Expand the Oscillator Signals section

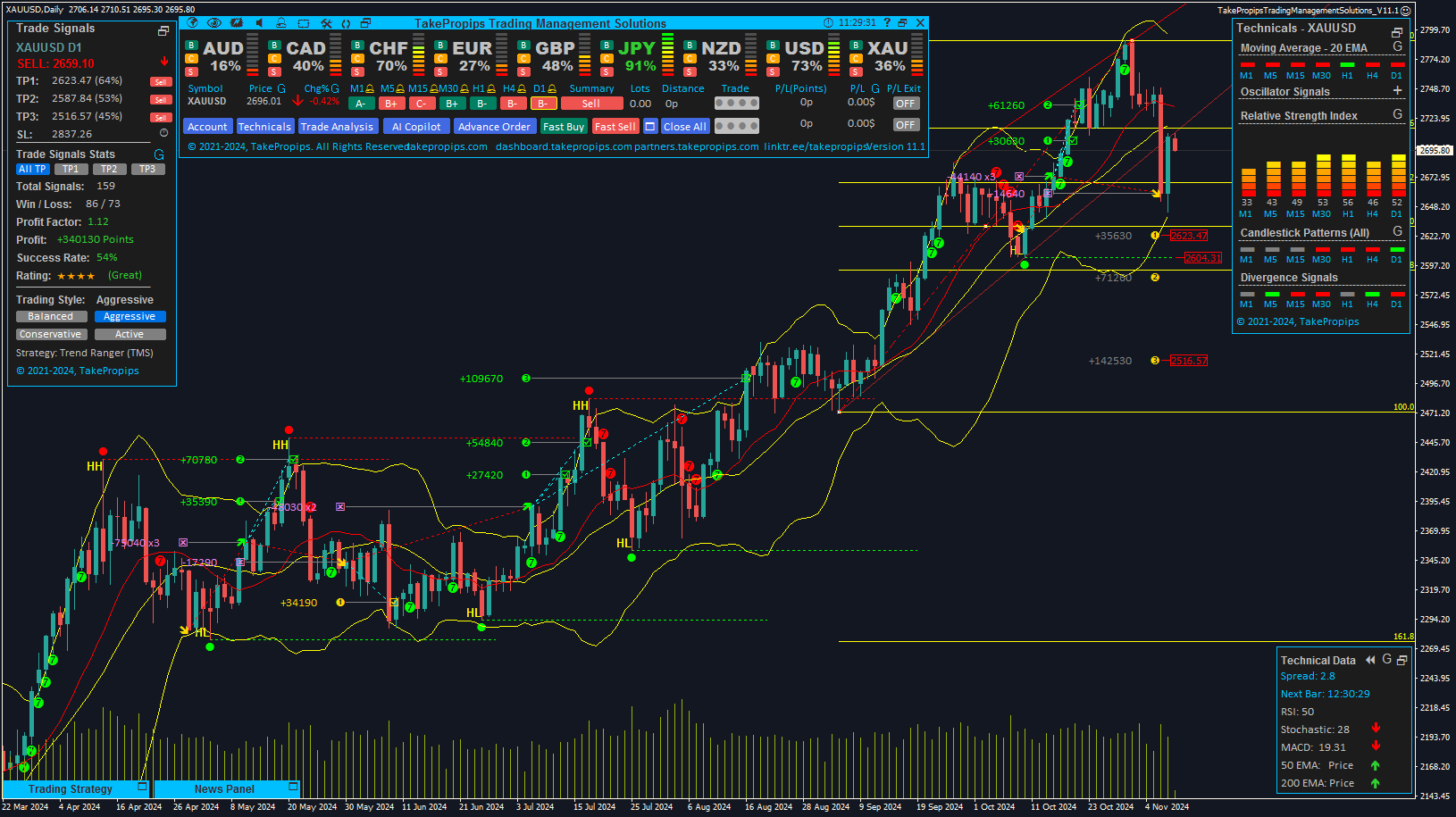pos(1398,90)
